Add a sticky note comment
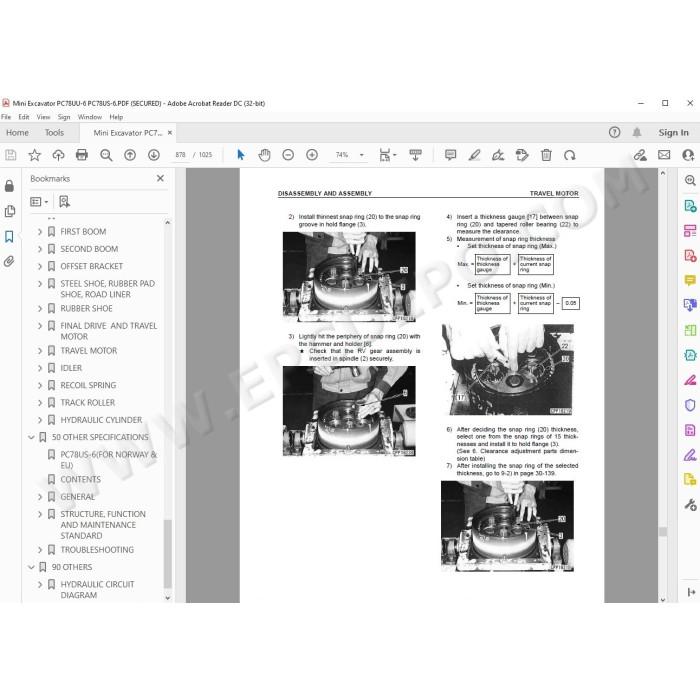 450,155
